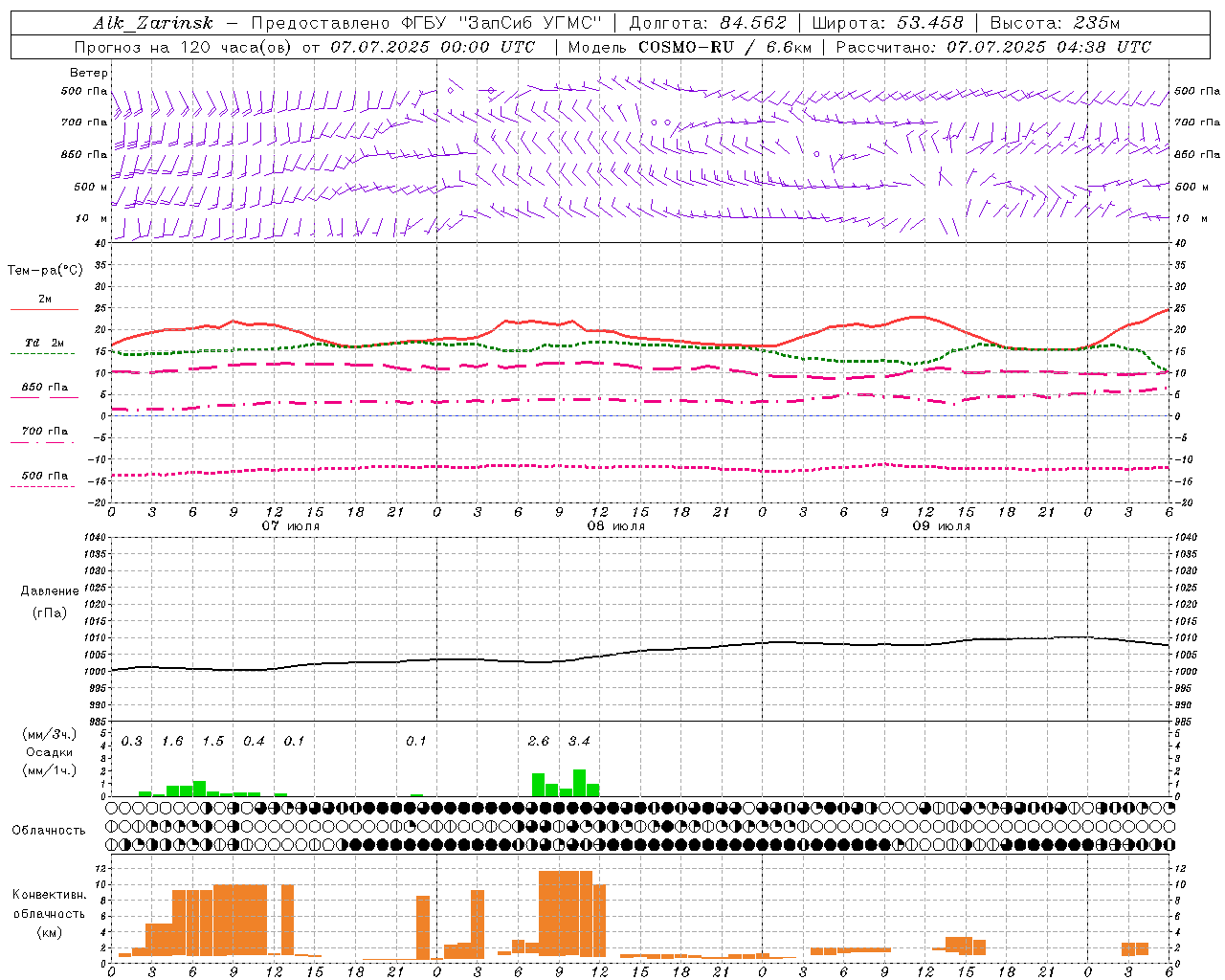Click the model label COSMO-RU / 6.6км
This screenshot has width=1225, height=980.
(724, 47)
